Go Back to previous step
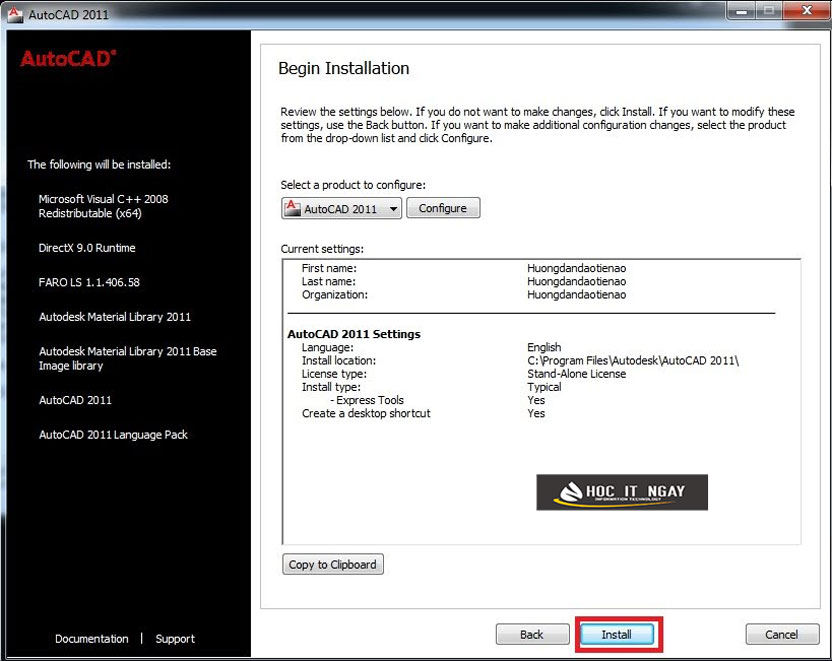Image resolution: width=832 pixels, height=661 pixels. [532, 634]
